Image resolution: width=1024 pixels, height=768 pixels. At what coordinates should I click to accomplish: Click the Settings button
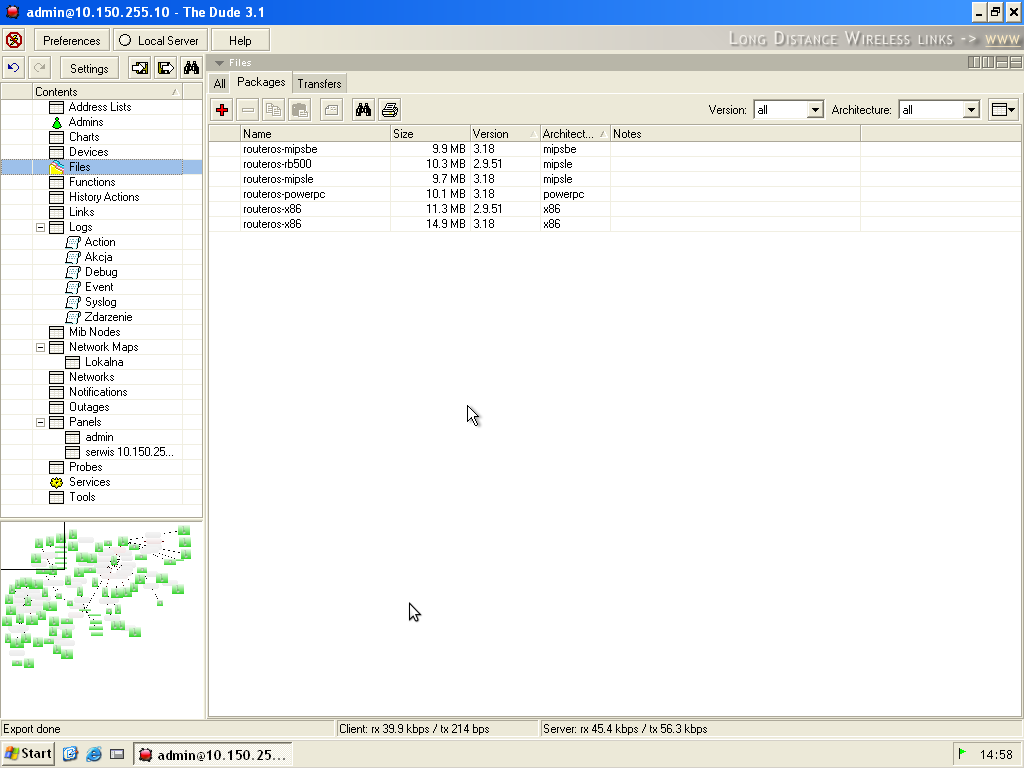click(89, 68)
